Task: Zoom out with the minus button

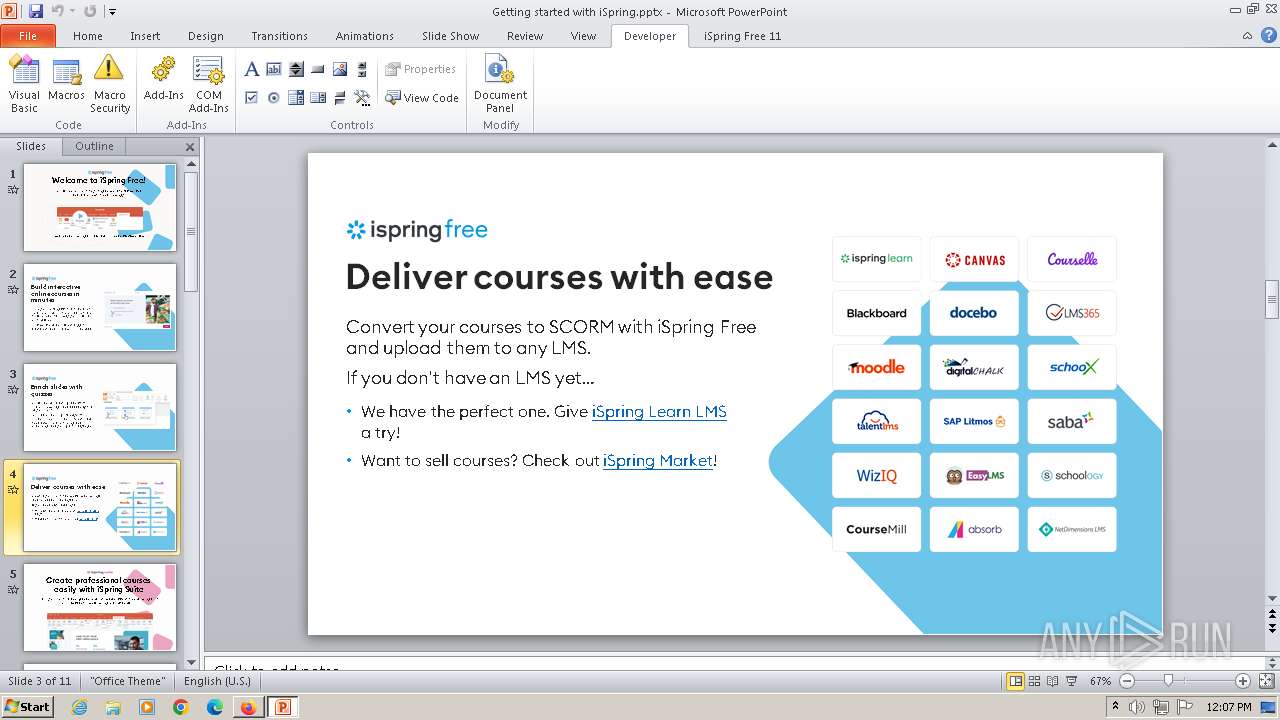Action: (1127, 681)
